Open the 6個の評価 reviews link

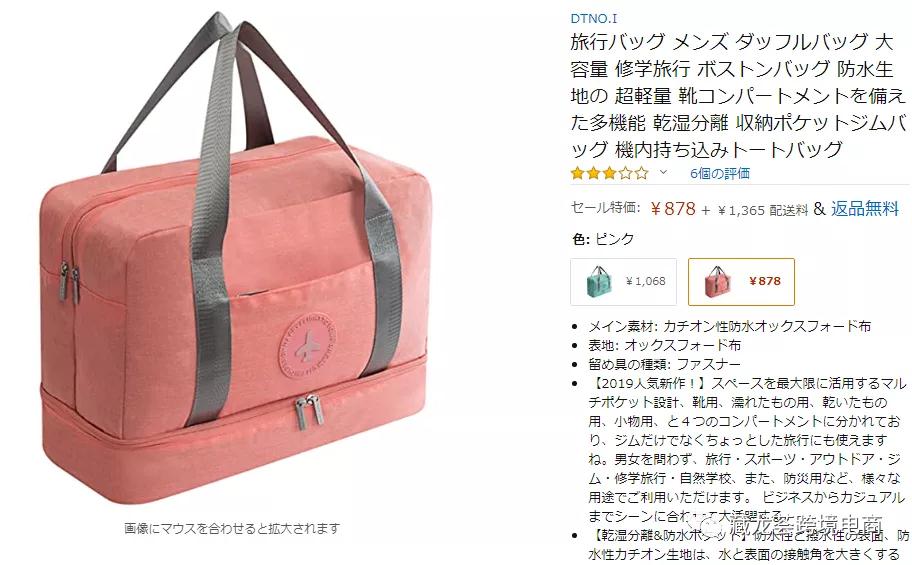click(719, 173)
